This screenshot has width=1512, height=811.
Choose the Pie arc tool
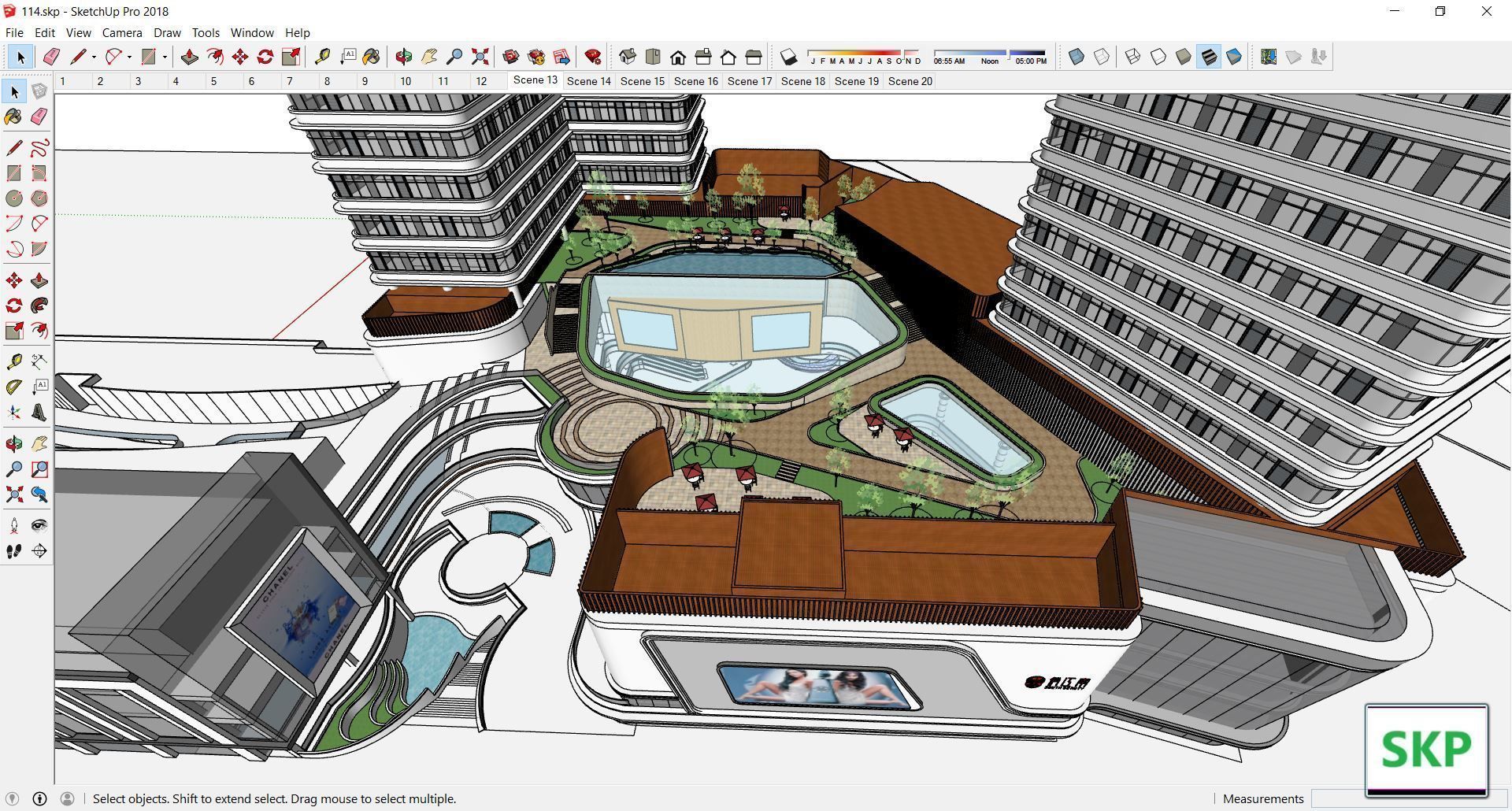click(39, 249)
